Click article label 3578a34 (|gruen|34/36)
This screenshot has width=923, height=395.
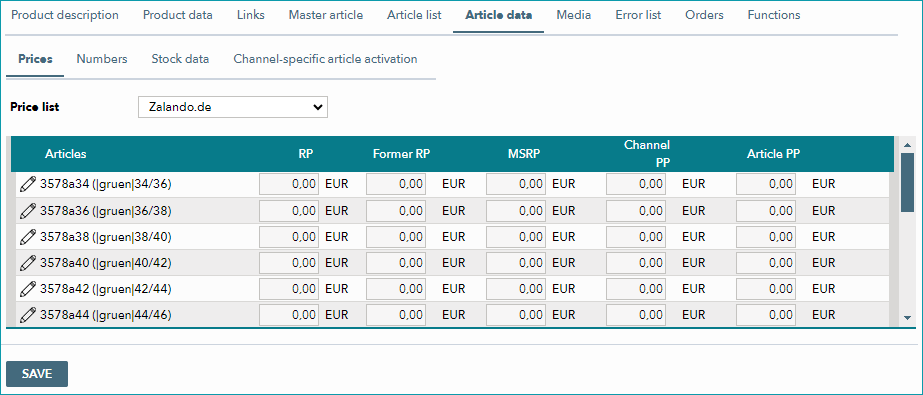click(105, 184)
